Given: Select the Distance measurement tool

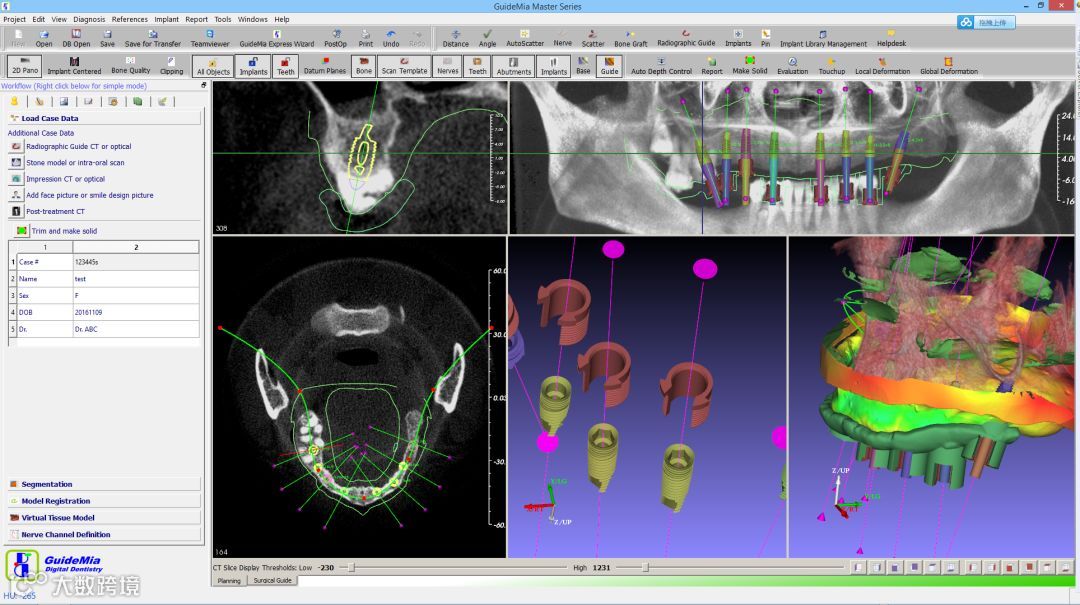Looking at the screenshot, I should point(455,39).
